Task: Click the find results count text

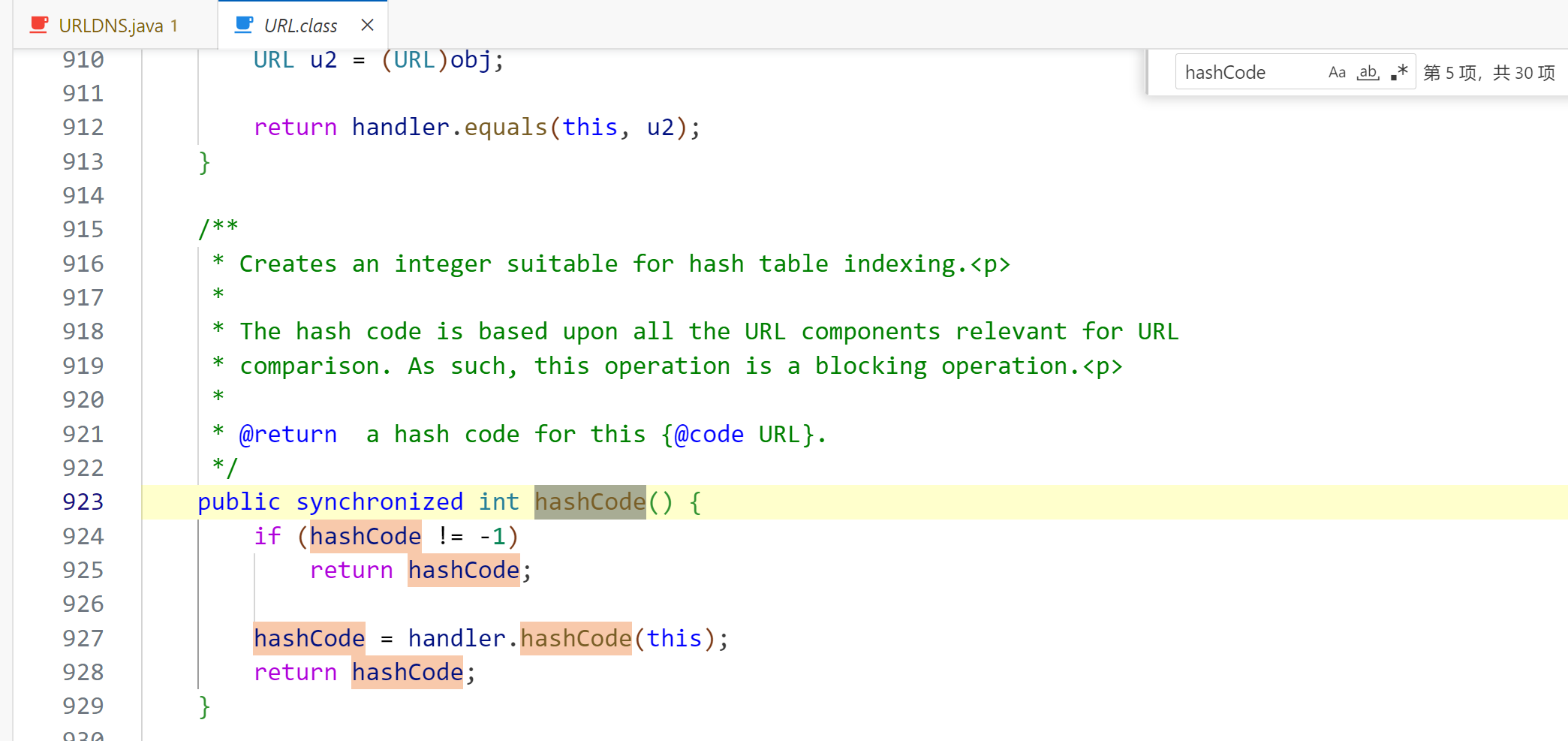Action: tap(1489, 73)
